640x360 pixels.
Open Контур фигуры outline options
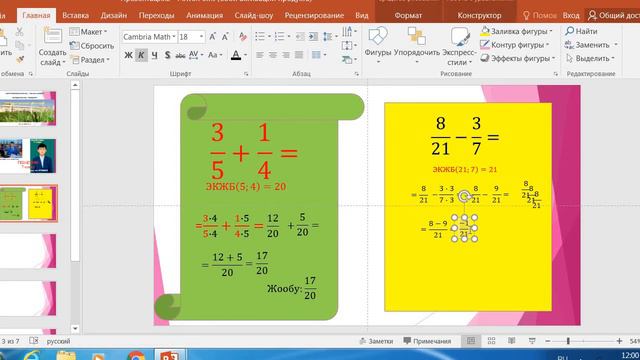pyautogui.click(x=515, y=45)
